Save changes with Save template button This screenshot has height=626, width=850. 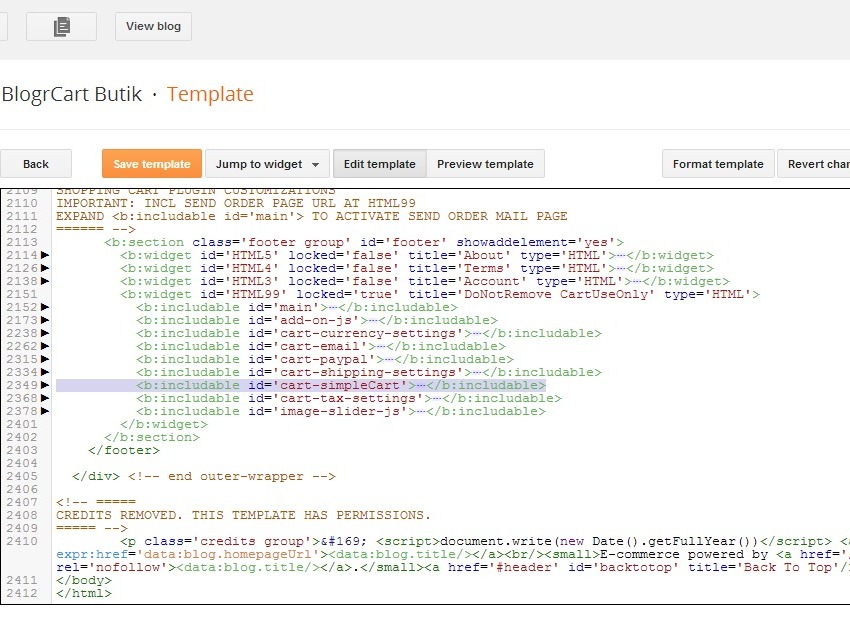[152, 164]
